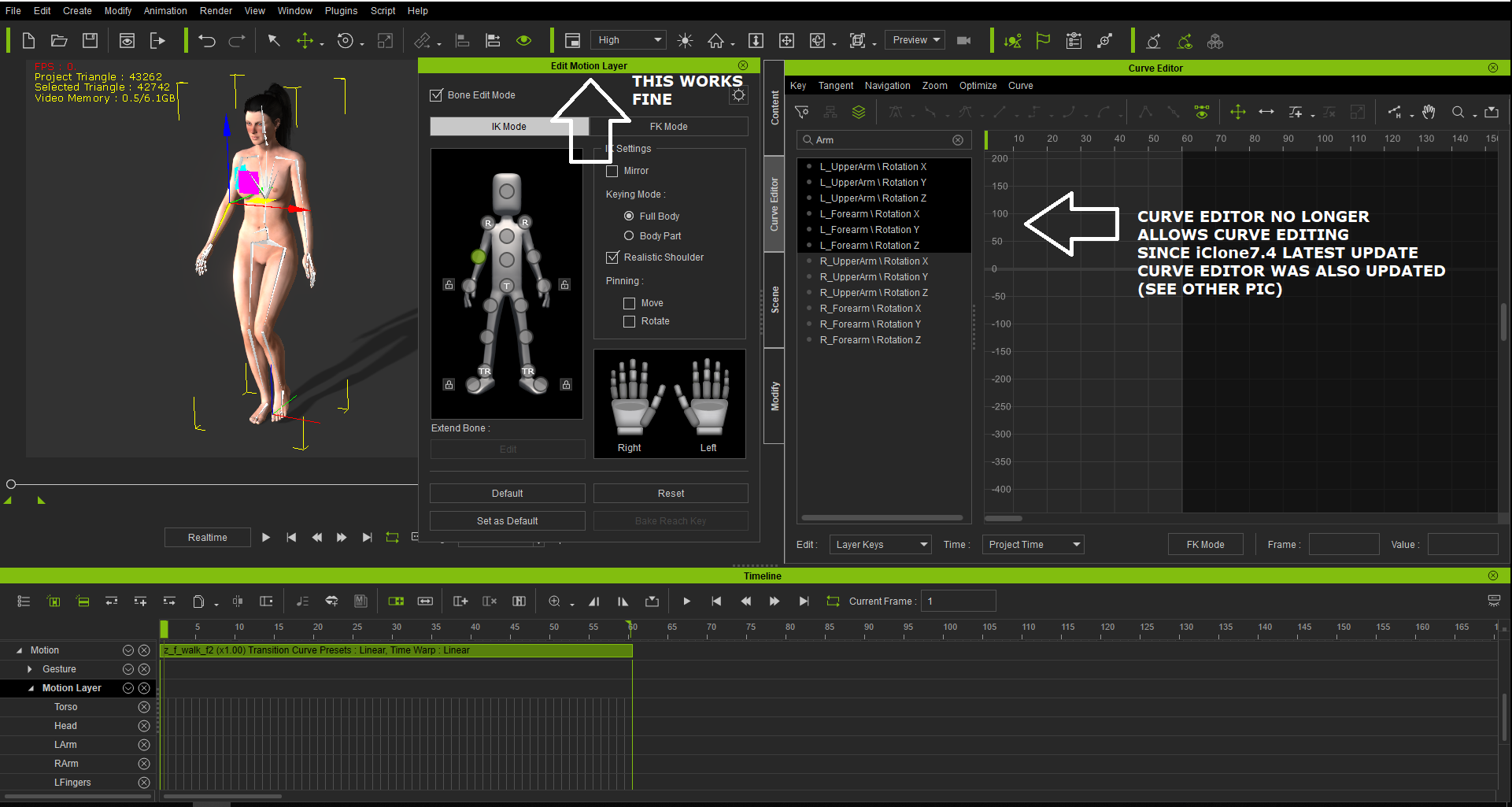This screenshot has width=1512, height=807.
Task: Click the Default button
Action: click(508, 493)
